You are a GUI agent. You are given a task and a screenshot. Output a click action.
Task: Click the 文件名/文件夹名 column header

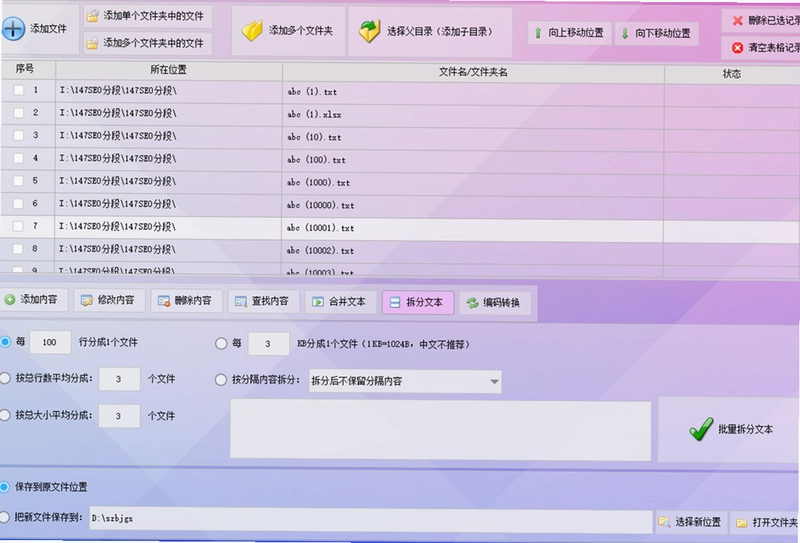coord(473,72)
